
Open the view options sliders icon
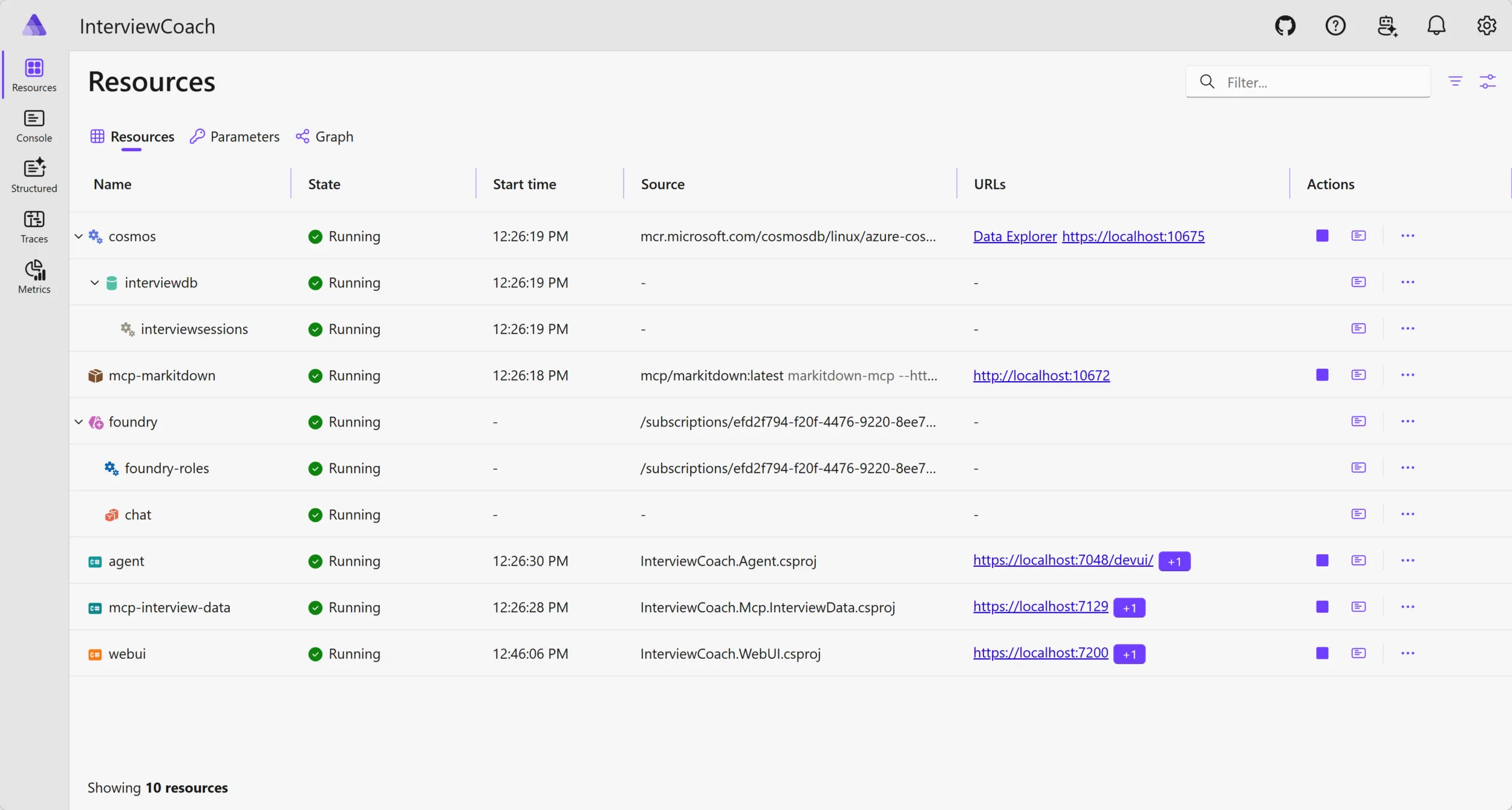pos(1487,82)
